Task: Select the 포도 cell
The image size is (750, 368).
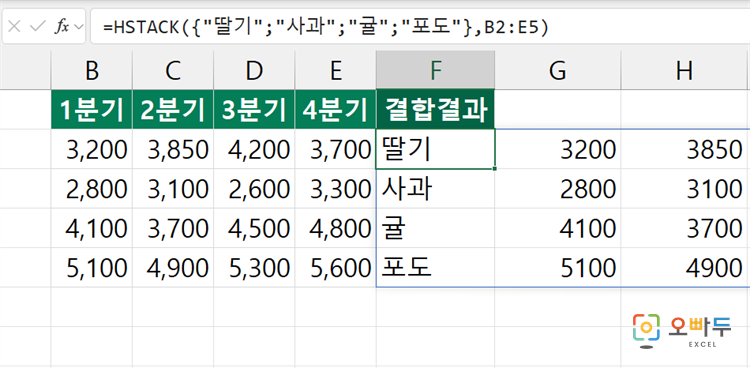Action: pos(435,268)
